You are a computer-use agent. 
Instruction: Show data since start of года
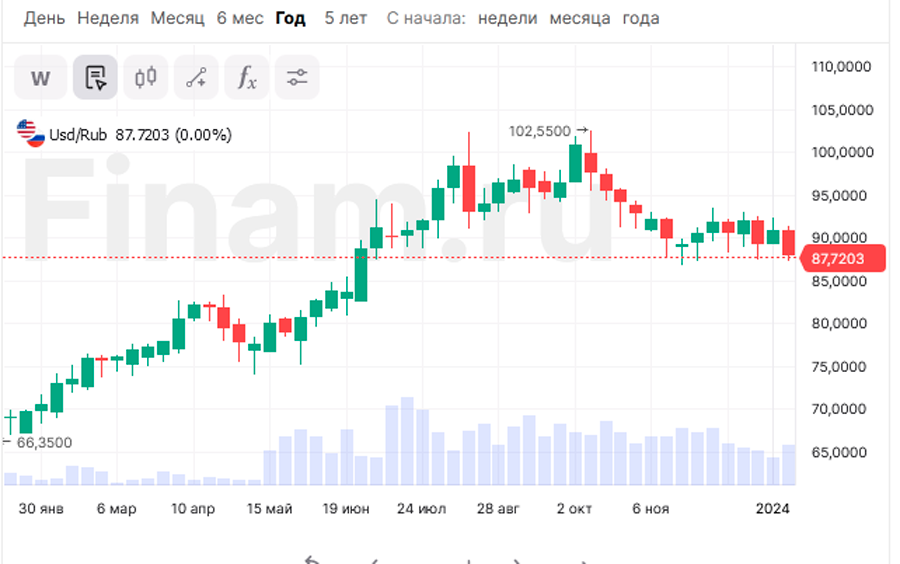(641, 18)
